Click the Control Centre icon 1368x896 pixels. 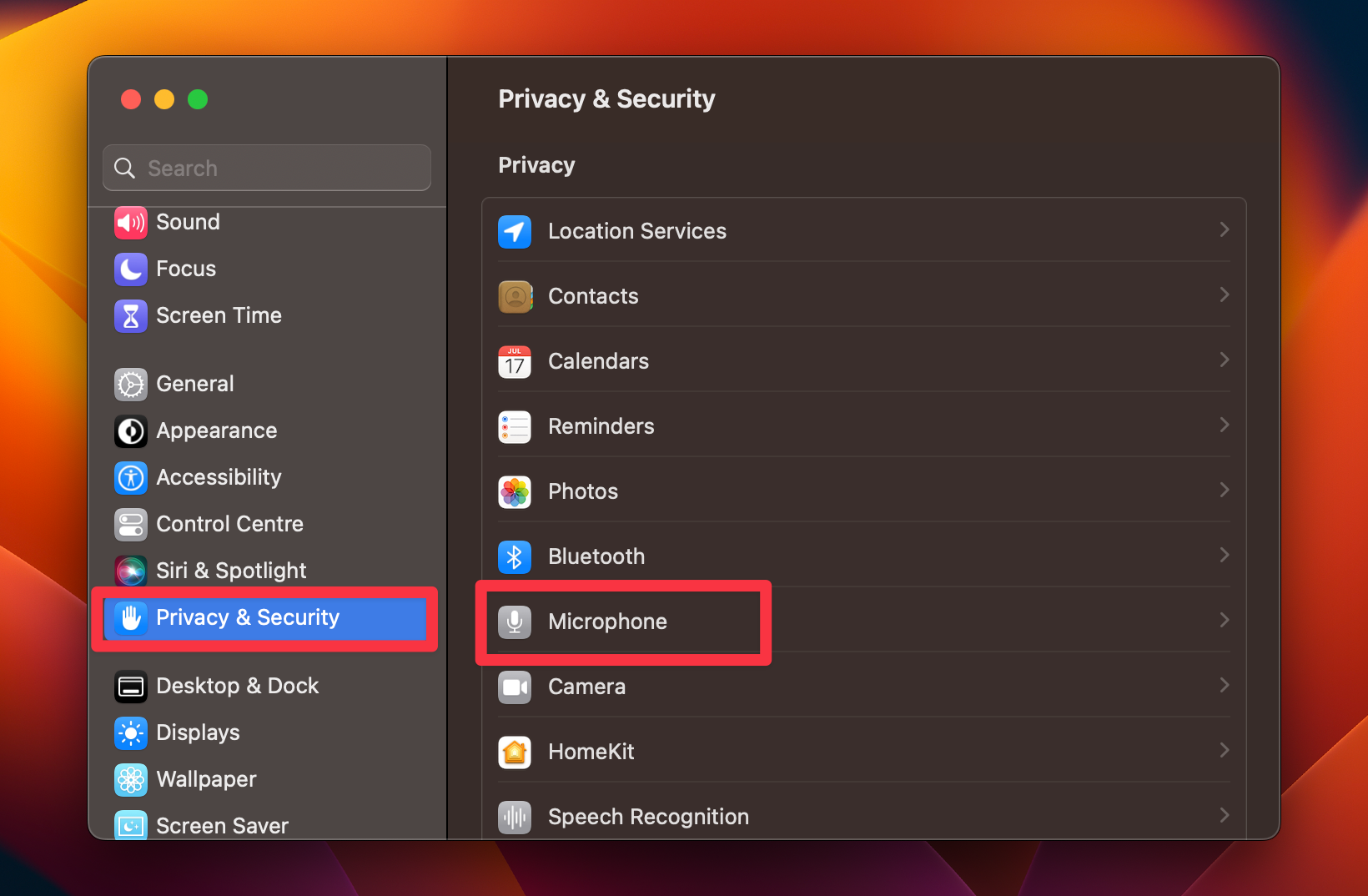(131, 524)
